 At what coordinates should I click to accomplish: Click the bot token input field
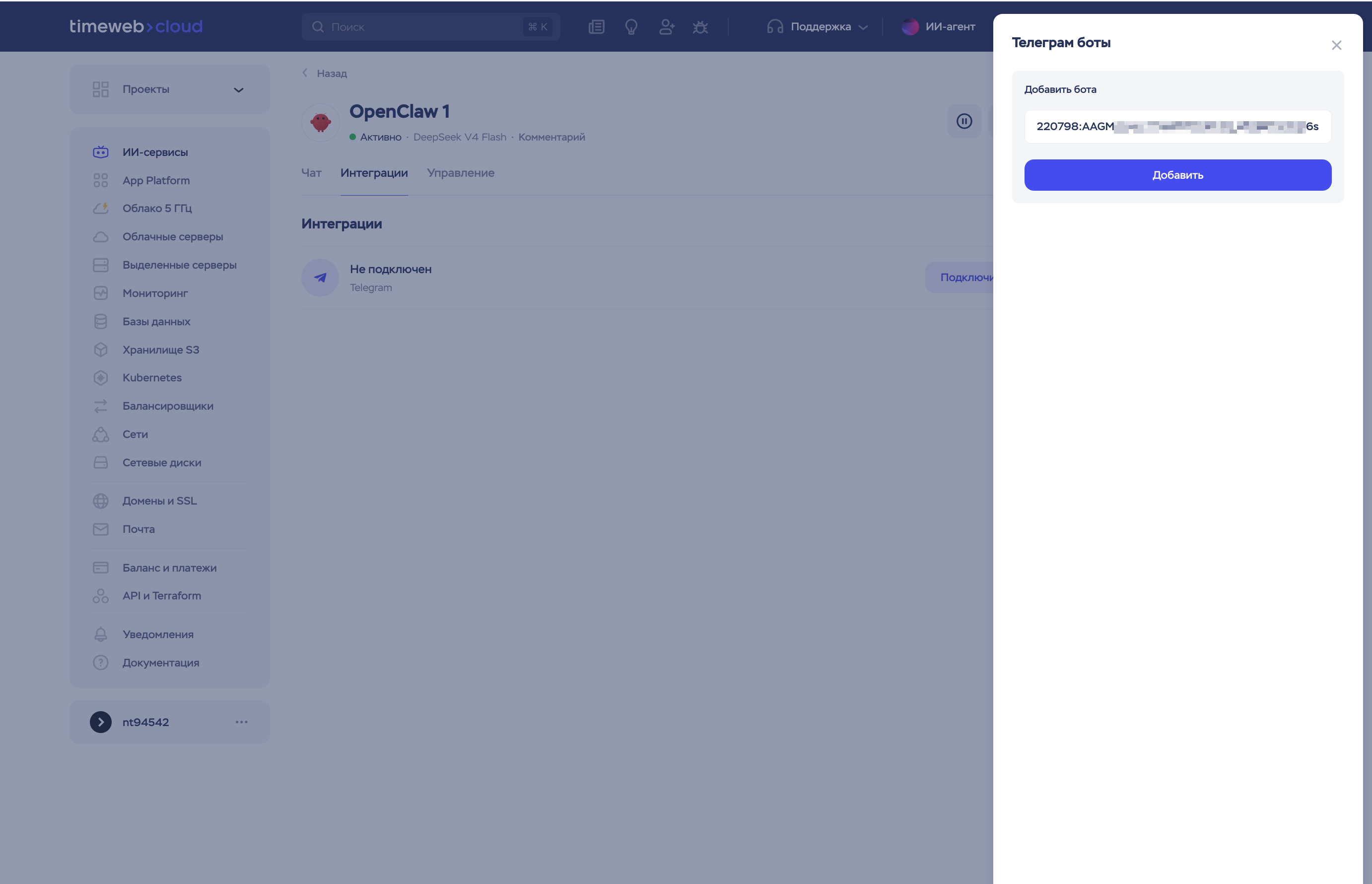pyautogui.click(x=1177, y=126)
